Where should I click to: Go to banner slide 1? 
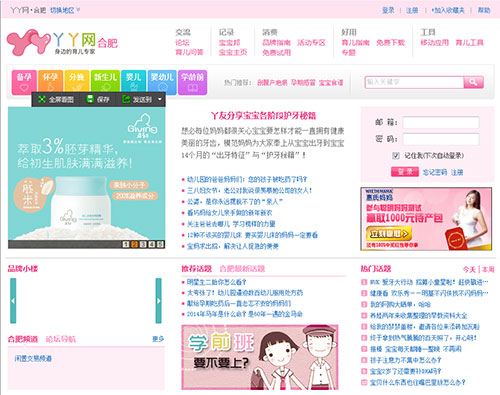coord(126,244)
